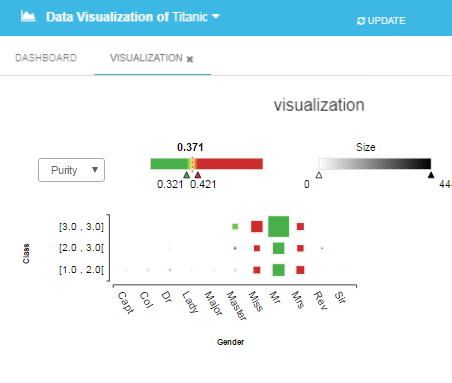Click the Class y-axis title

(x=26, y=254)
